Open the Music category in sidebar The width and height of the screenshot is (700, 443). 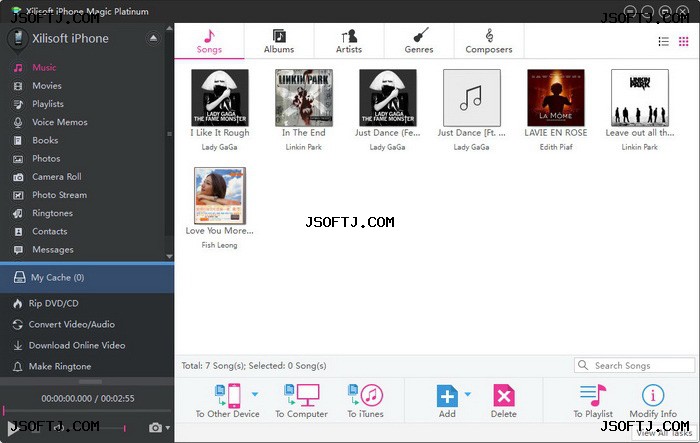pos(44,67)
